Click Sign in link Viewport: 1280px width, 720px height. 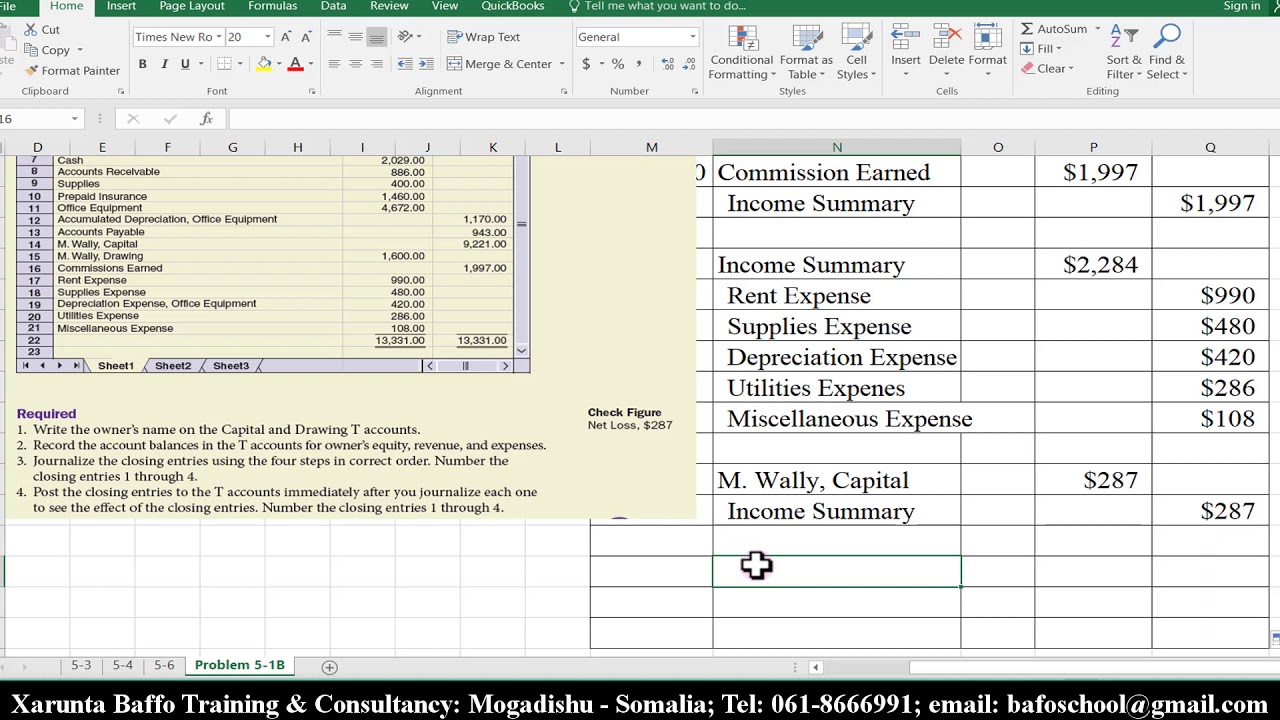pyautogui.click(x=1242, y=6)
